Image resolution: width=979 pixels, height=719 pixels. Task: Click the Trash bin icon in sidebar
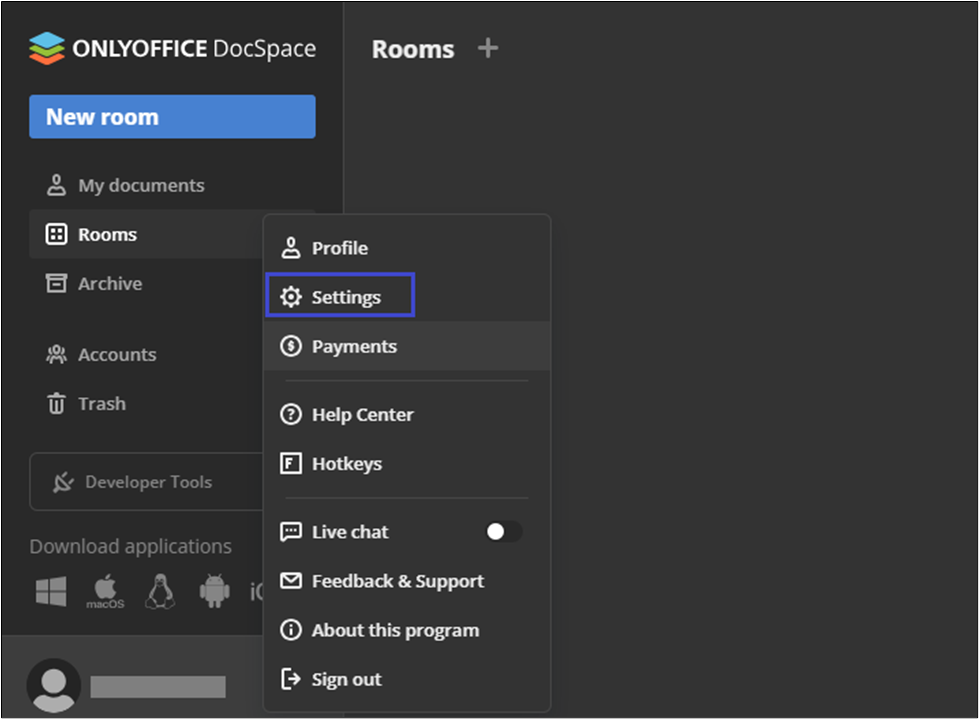pos(57,404)
